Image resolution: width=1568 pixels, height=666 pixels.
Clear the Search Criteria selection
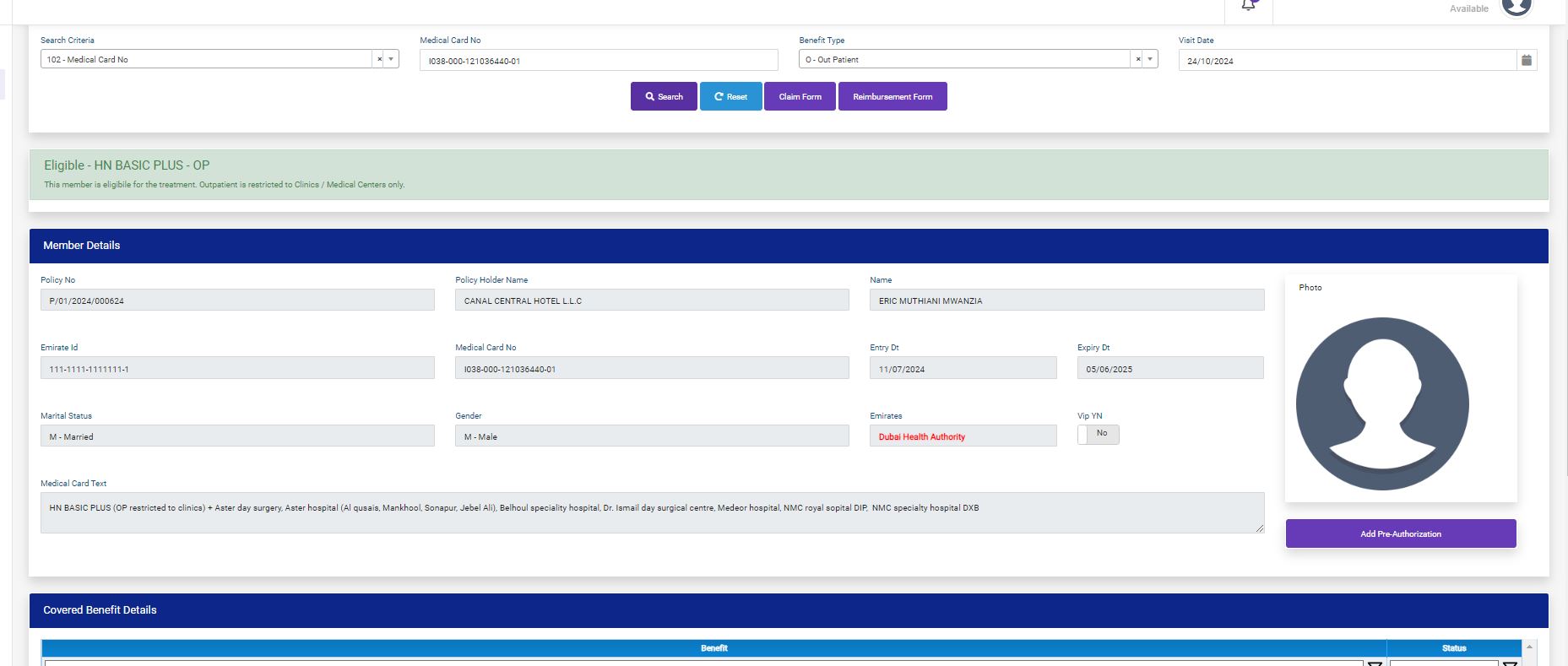pyautogui.click(x=379, y=59)
